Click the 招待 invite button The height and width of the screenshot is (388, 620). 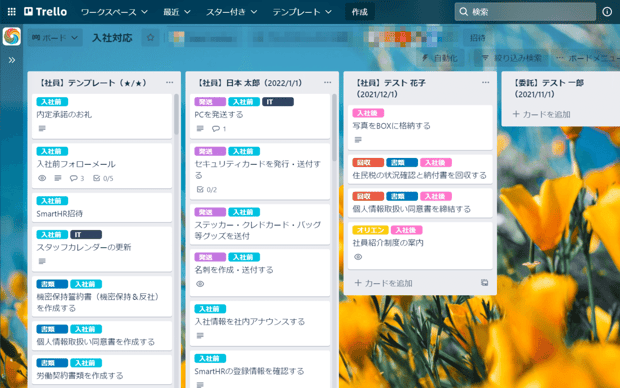click(x=477, y=38)
